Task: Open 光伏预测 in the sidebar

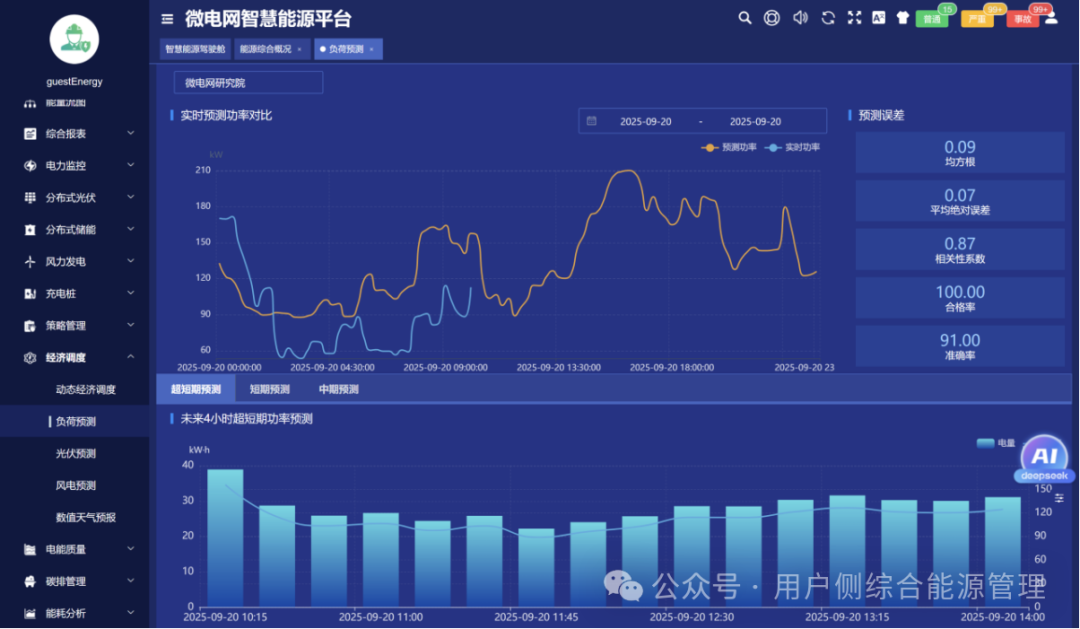Action: click(x=76, y=454)
